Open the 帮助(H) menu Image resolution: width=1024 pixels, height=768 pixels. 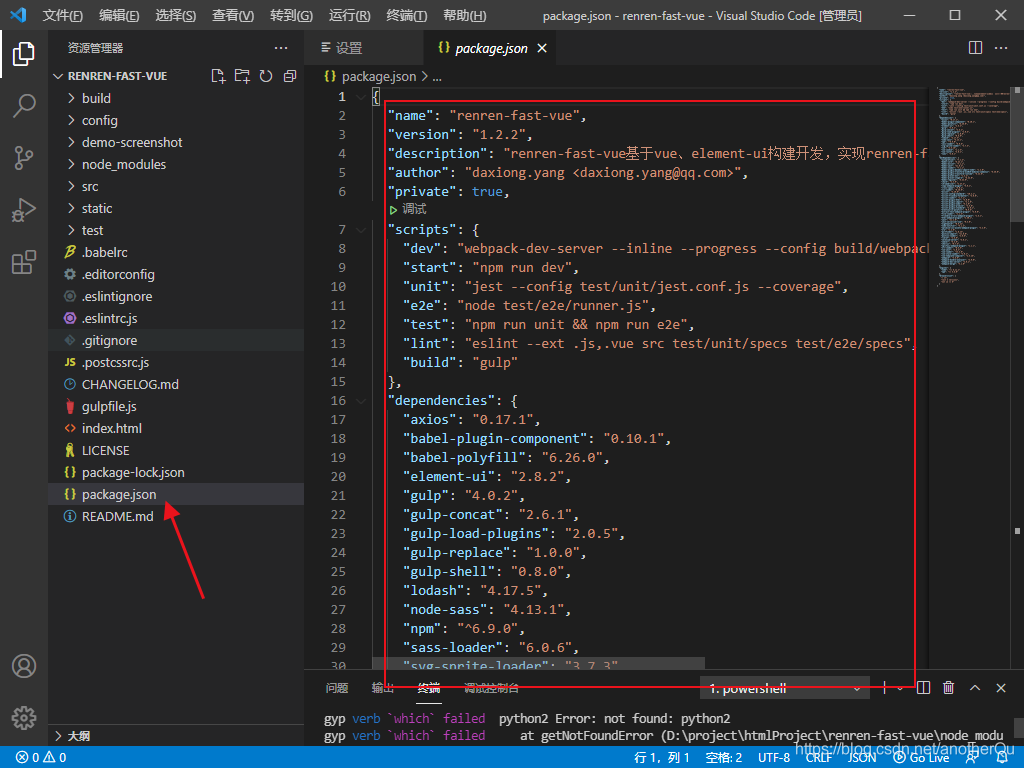(464, 15)
